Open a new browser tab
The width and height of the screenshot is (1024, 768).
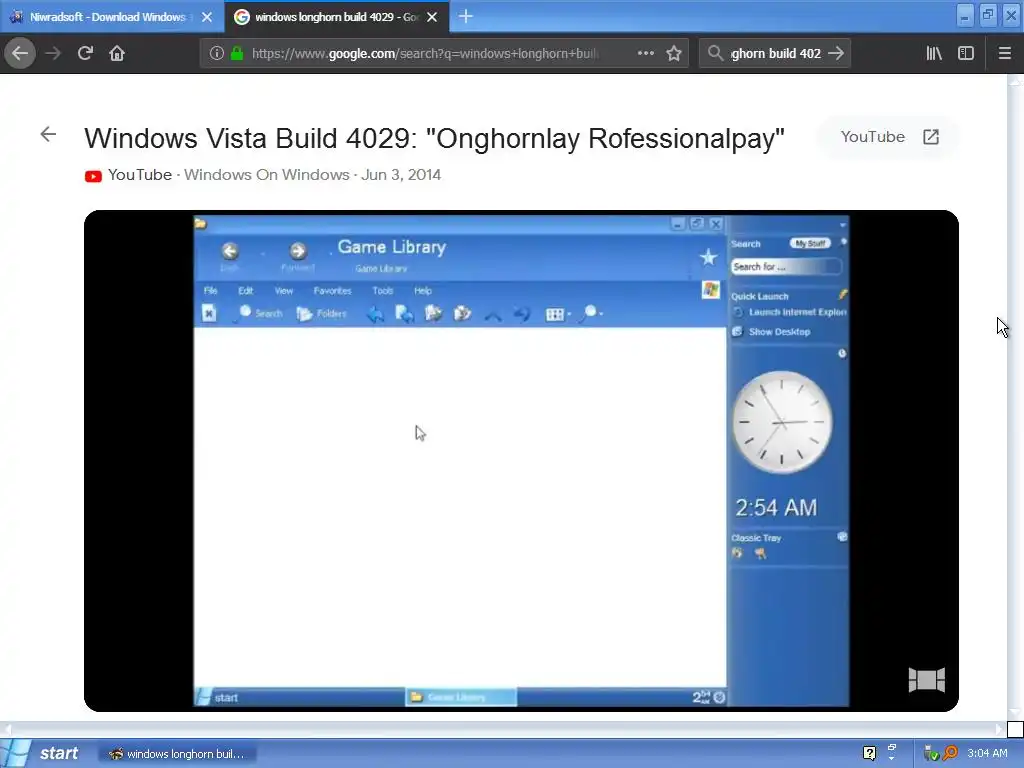pos(466,16)
